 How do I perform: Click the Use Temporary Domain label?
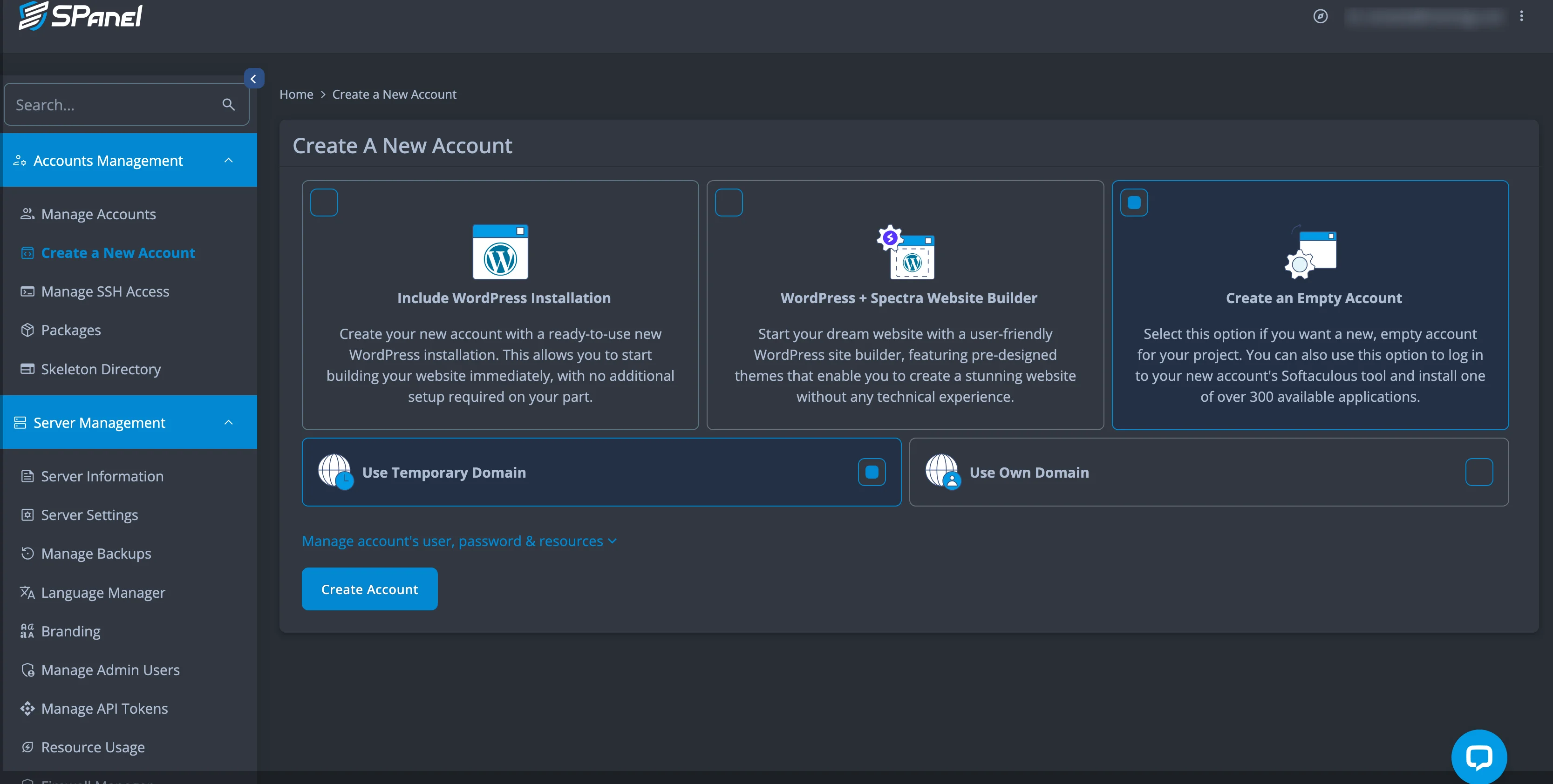[x=444, y=472]
